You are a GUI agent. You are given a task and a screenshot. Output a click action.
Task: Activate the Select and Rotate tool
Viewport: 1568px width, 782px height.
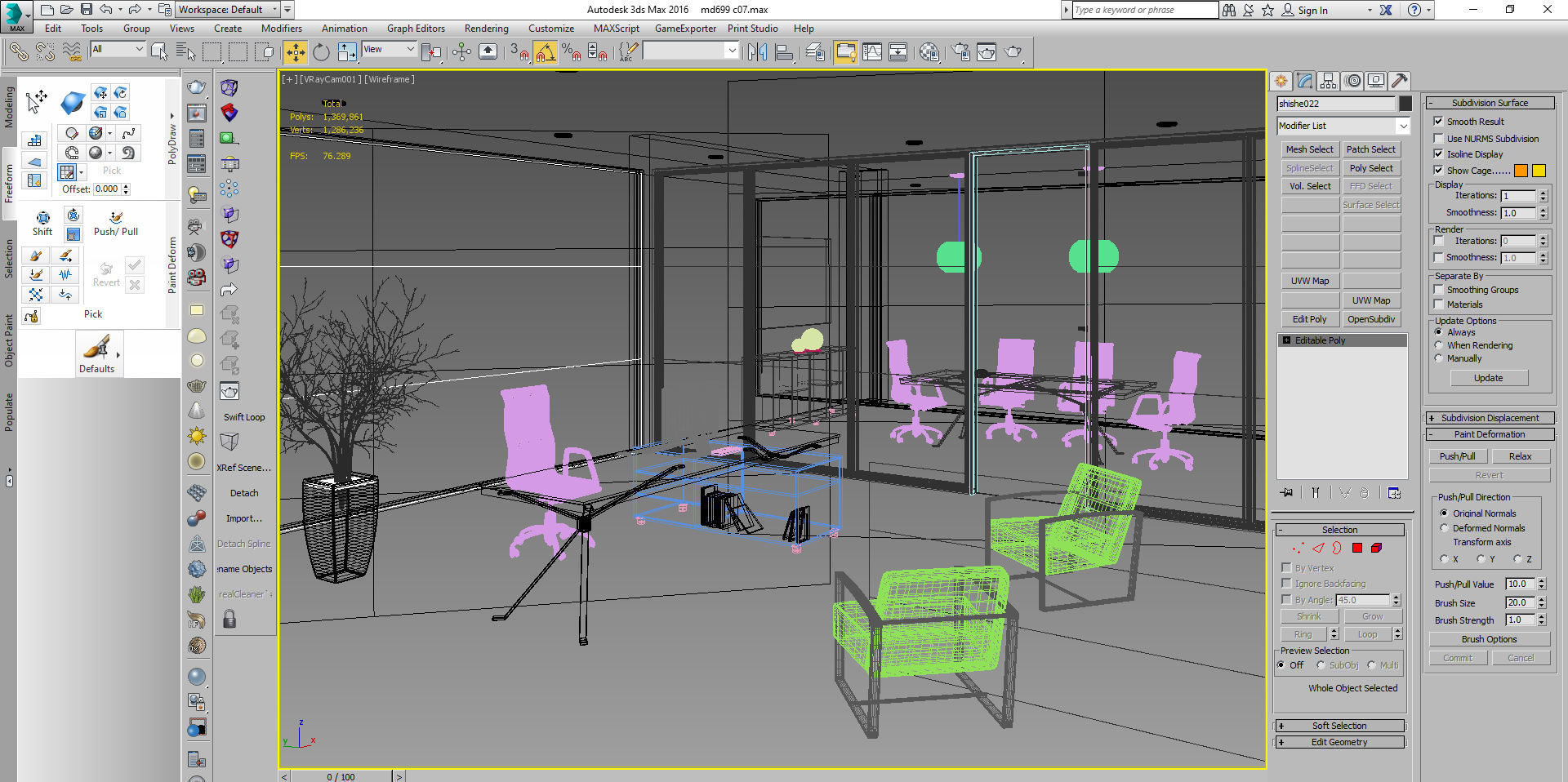click(x=321, y=52)
